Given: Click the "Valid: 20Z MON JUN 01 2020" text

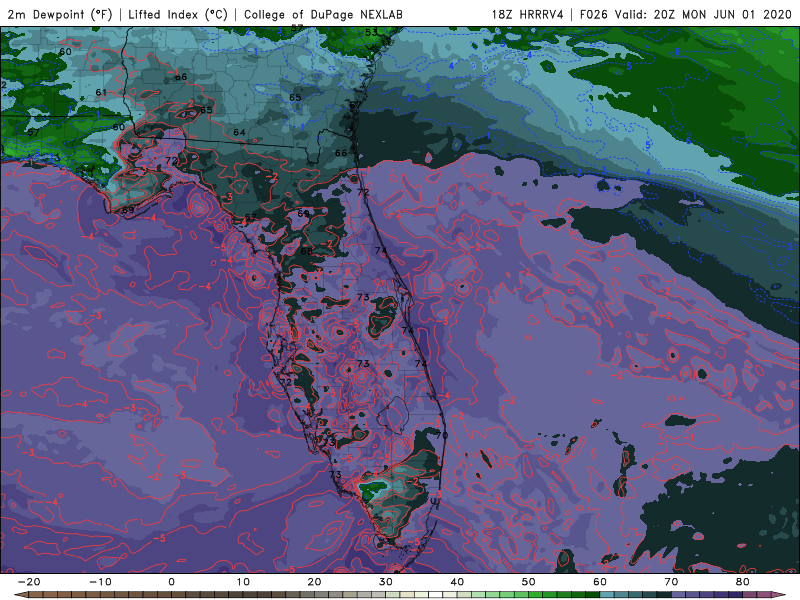Looking at the screenshot, I should 703,14.
